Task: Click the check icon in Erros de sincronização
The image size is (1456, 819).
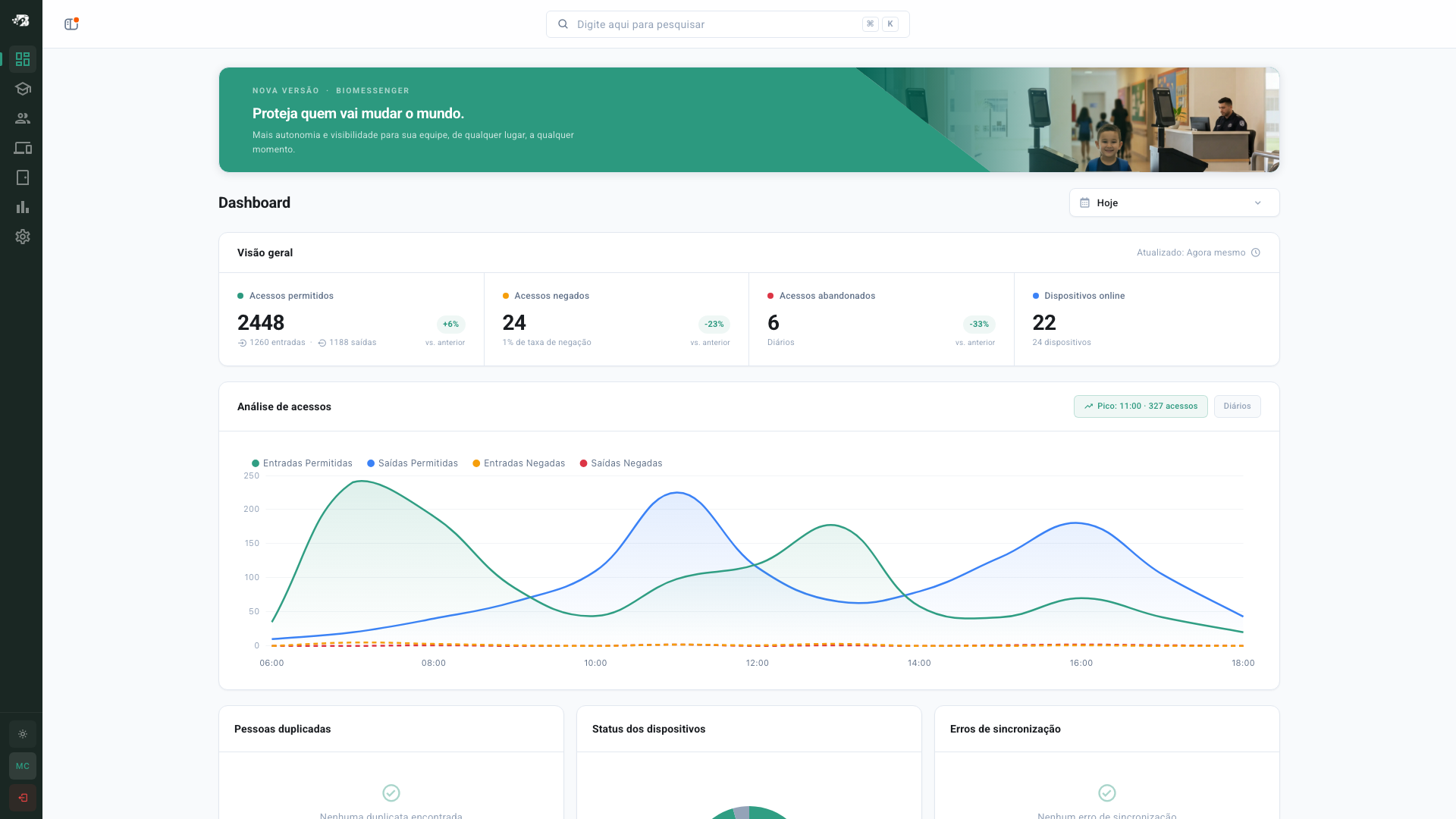Action: coord(1107,792)
